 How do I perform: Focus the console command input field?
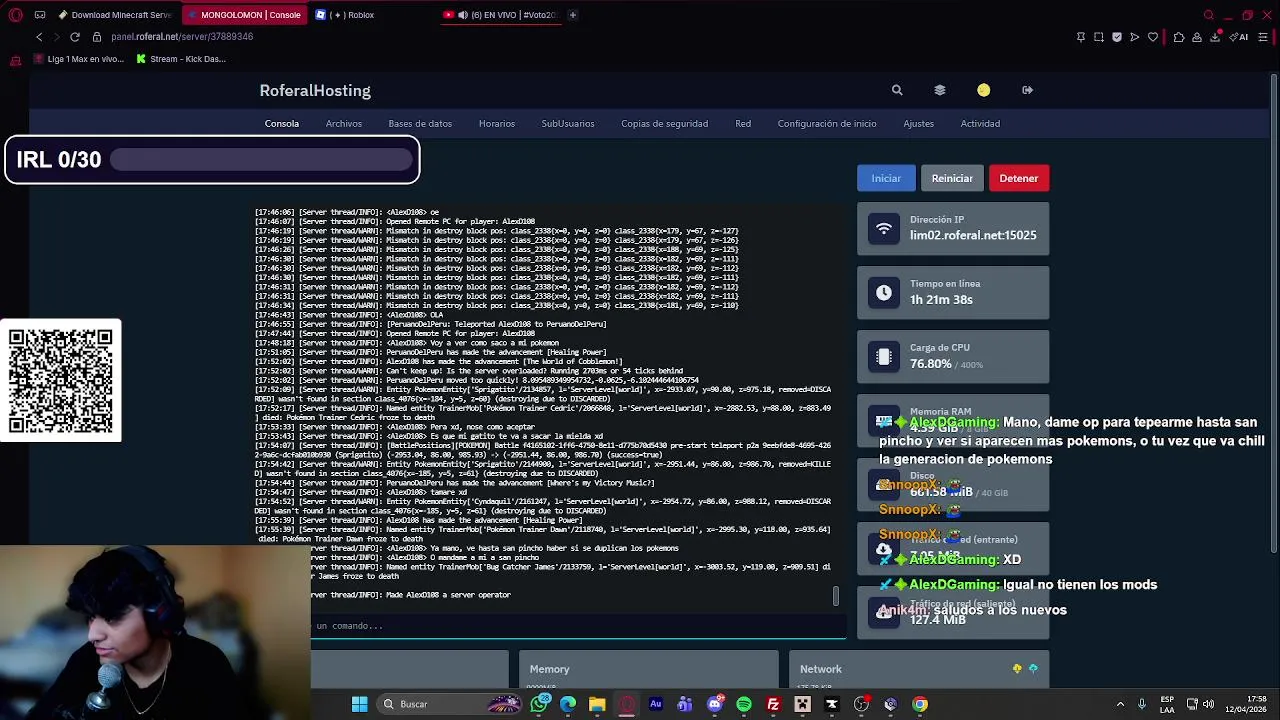tap(578, 626)
